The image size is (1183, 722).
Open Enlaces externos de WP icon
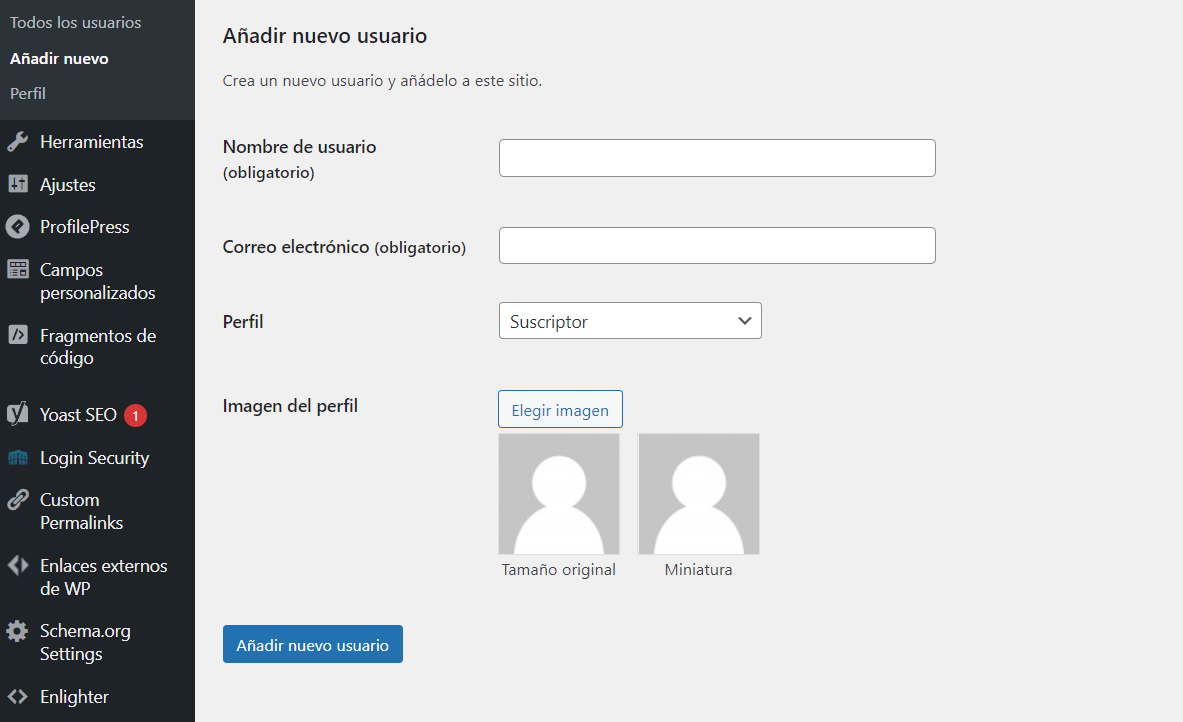[x=20, y=566]
